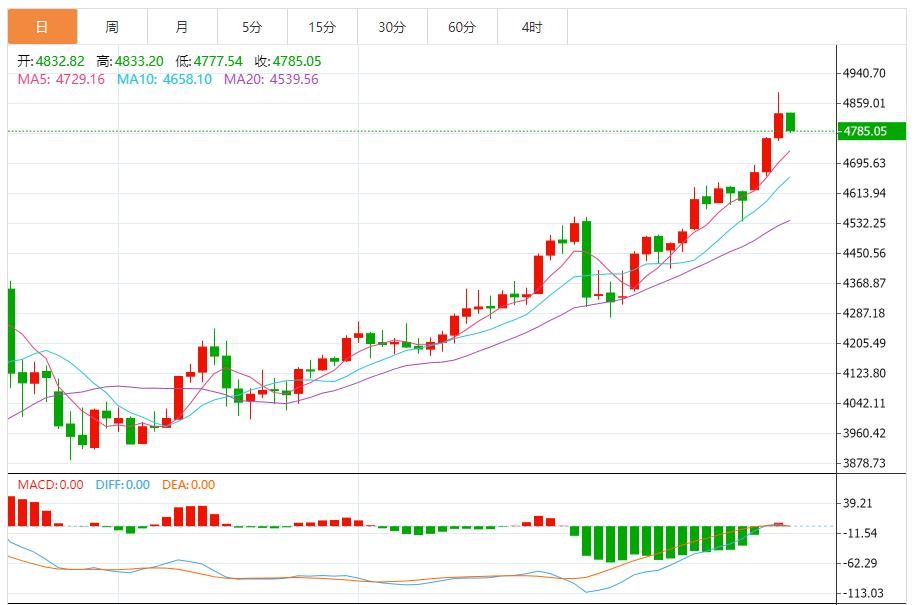Switch to the 5分 interval tab
Screen dimensions: 915x605
click(252, 27)
